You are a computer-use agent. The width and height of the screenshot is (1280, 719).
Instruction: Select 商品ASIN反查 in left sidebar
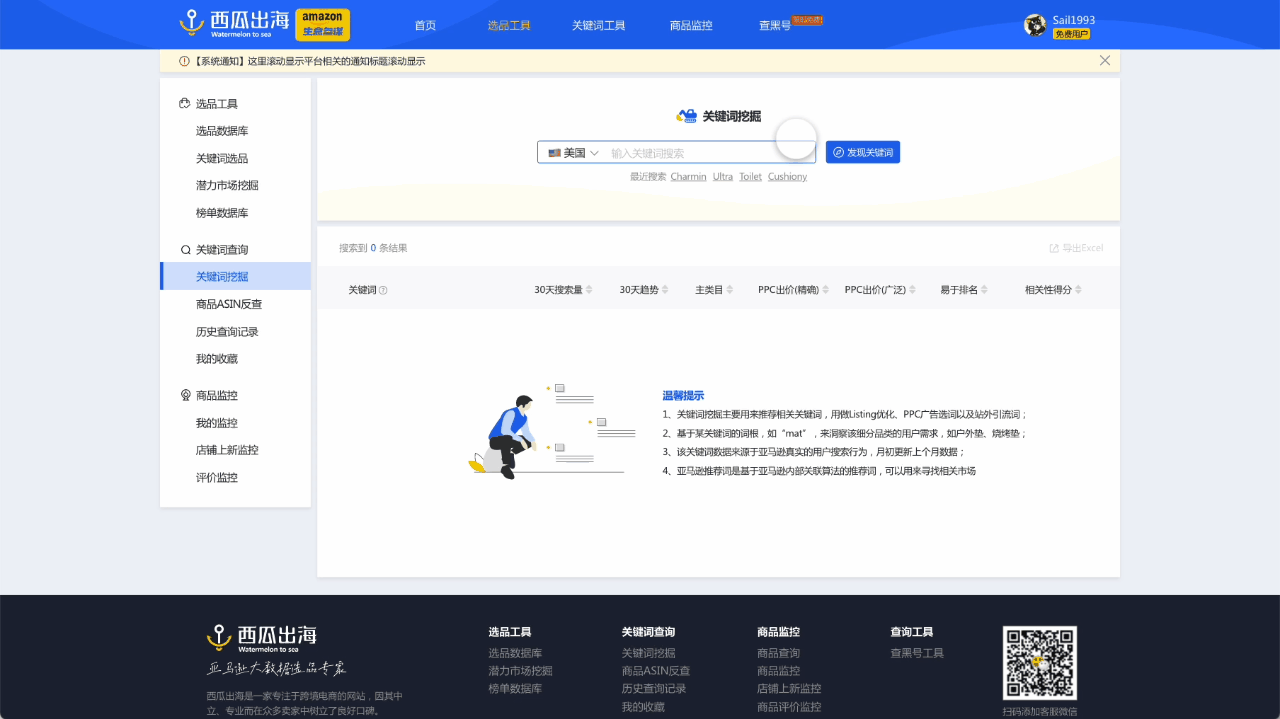(229, 304)
